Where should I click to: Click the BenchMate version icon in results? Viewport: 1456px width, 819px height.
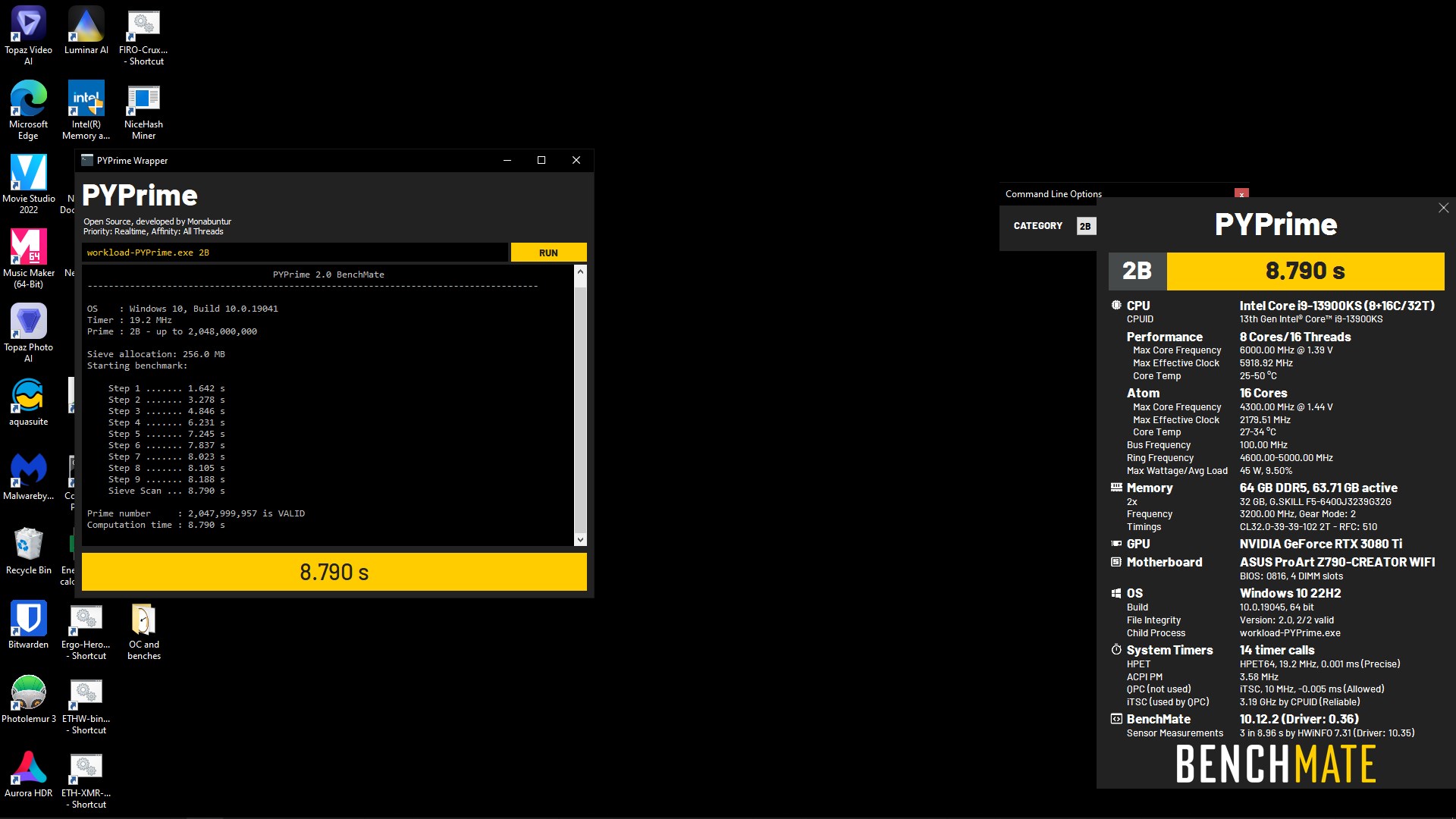click(x=1116, y=719)
